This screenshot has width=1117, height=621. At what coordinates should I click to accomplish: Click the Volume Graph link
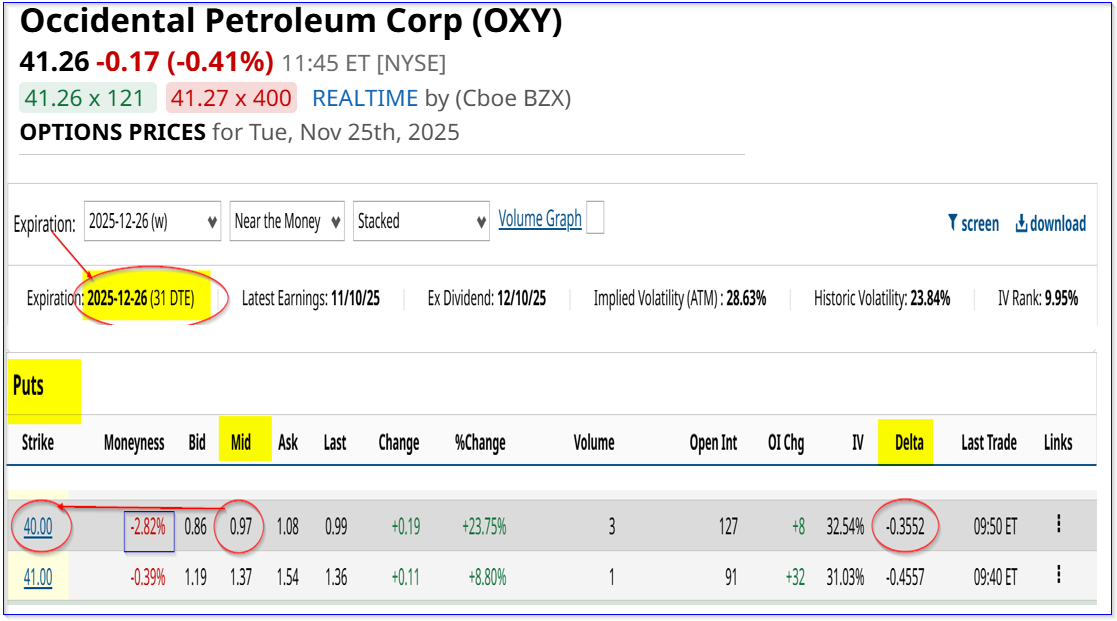(540, 219)
